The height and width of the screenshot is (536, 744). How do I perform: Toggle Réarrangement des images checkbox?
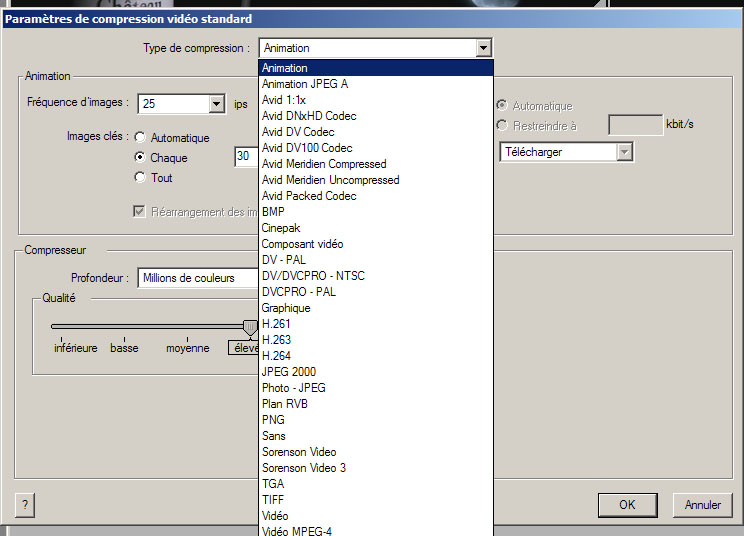tap(139, 211)
